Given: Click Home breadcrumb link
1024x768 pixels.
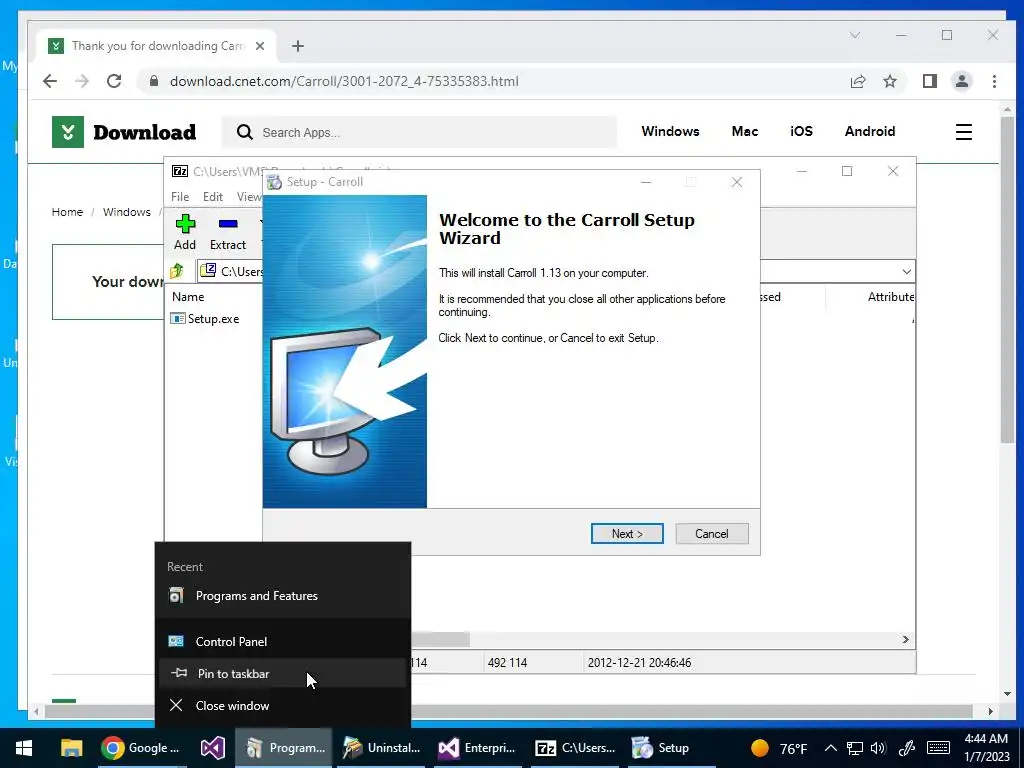Looking at the screenshot, I should tap(67, 212).
